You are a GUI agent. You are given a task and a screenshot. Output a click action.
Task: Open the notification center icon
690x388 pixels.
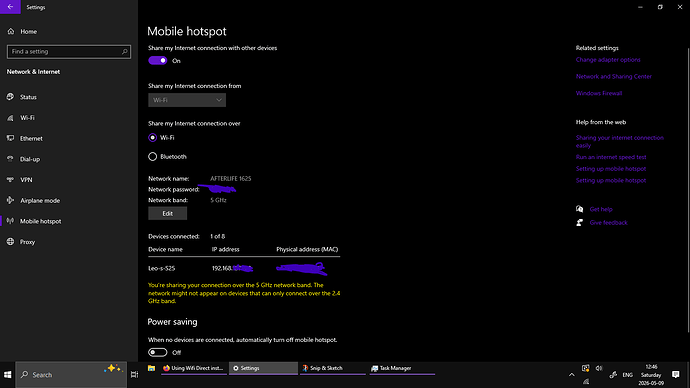676,375
